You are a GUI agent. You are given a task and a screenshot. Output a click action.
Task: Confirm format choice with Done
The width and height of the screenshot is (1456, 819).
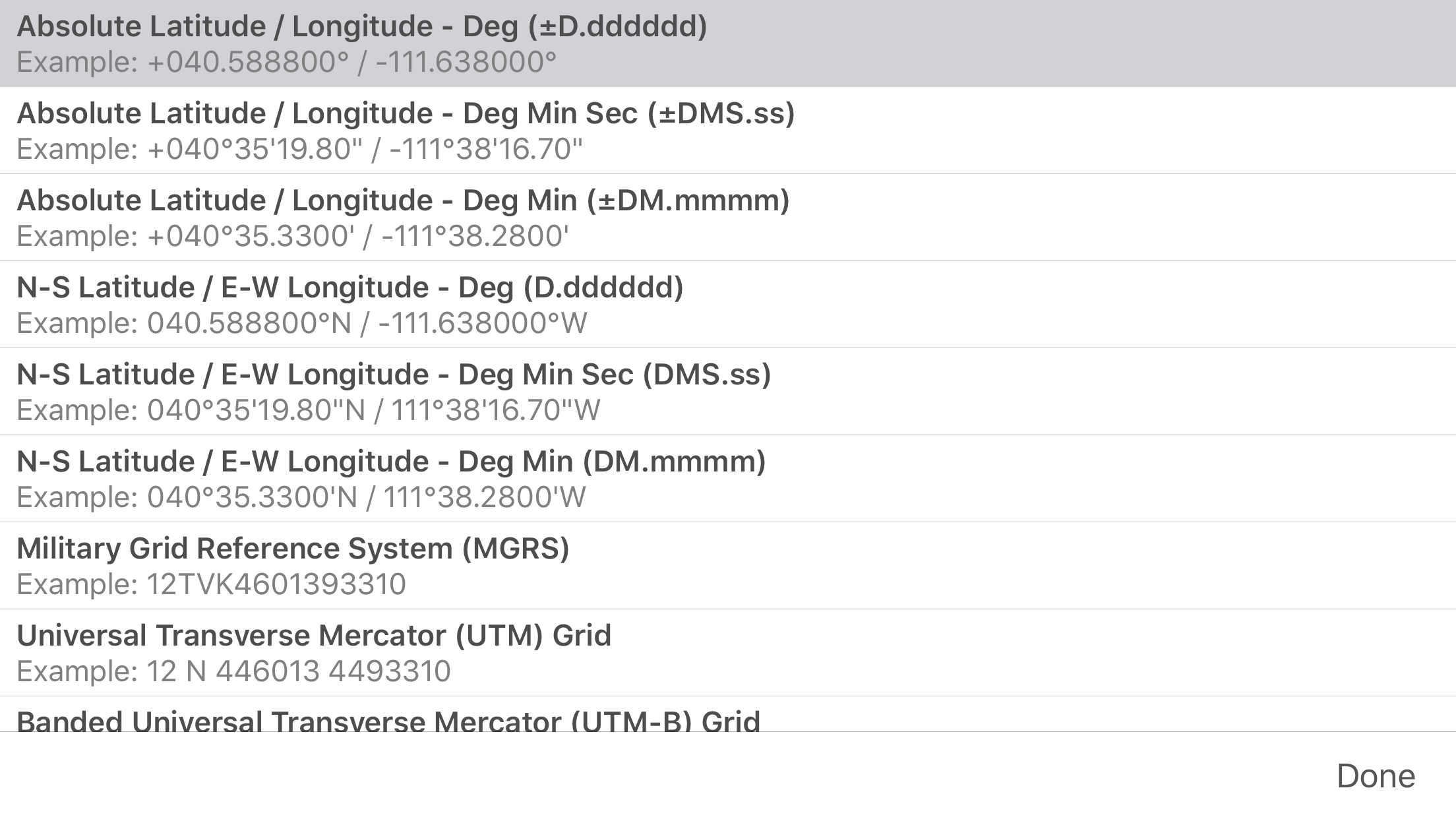click(x=1374, y=775)
